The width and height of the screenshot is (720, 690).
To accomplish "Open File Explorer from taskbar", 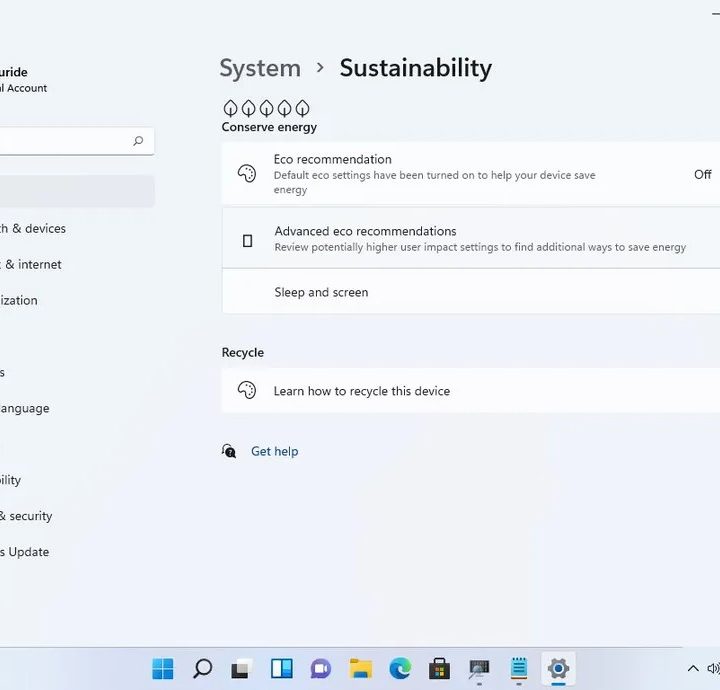I will point(361,668).
